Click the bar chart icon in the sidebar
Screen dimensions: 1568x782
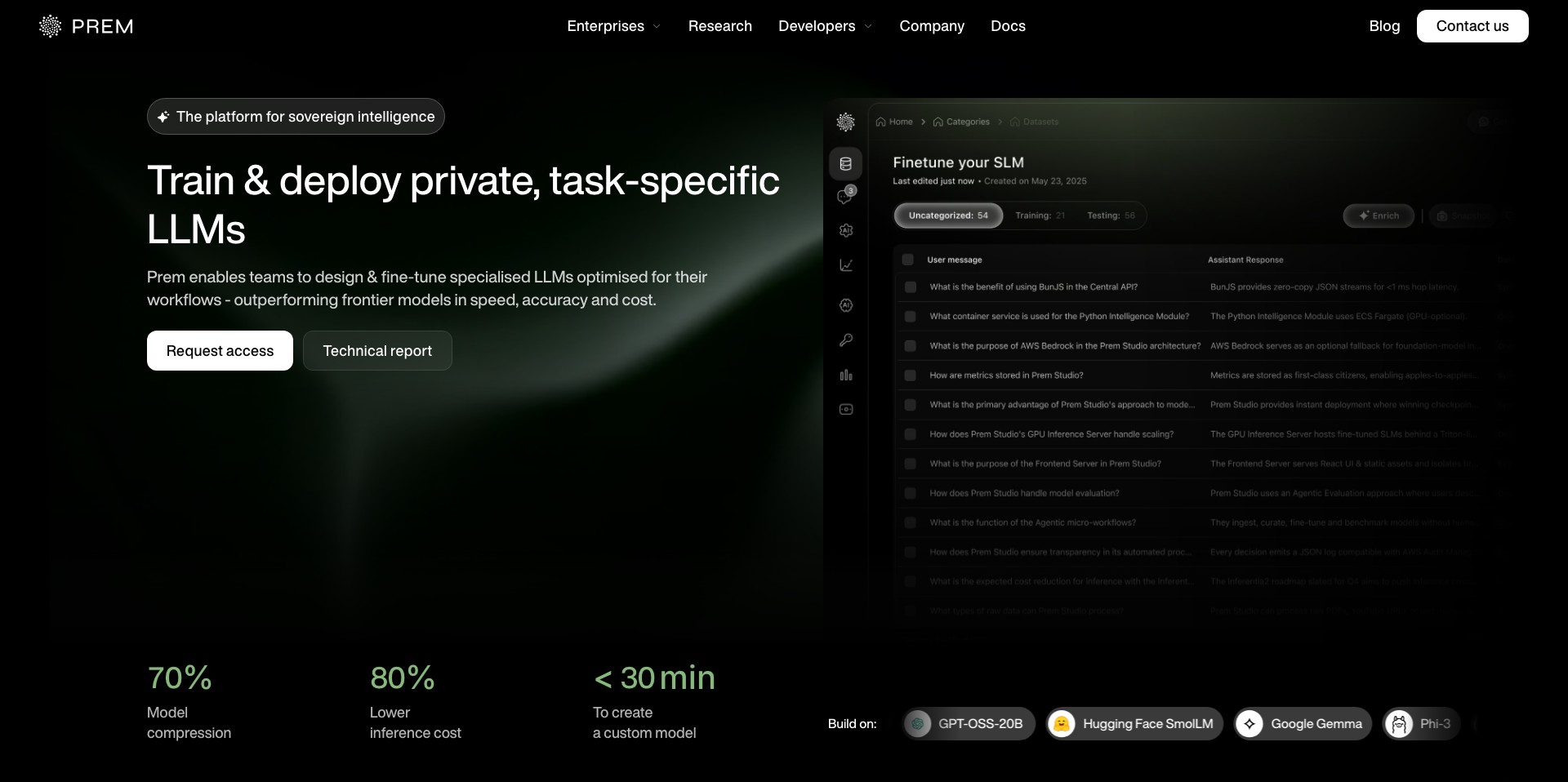tap(846, 375)
